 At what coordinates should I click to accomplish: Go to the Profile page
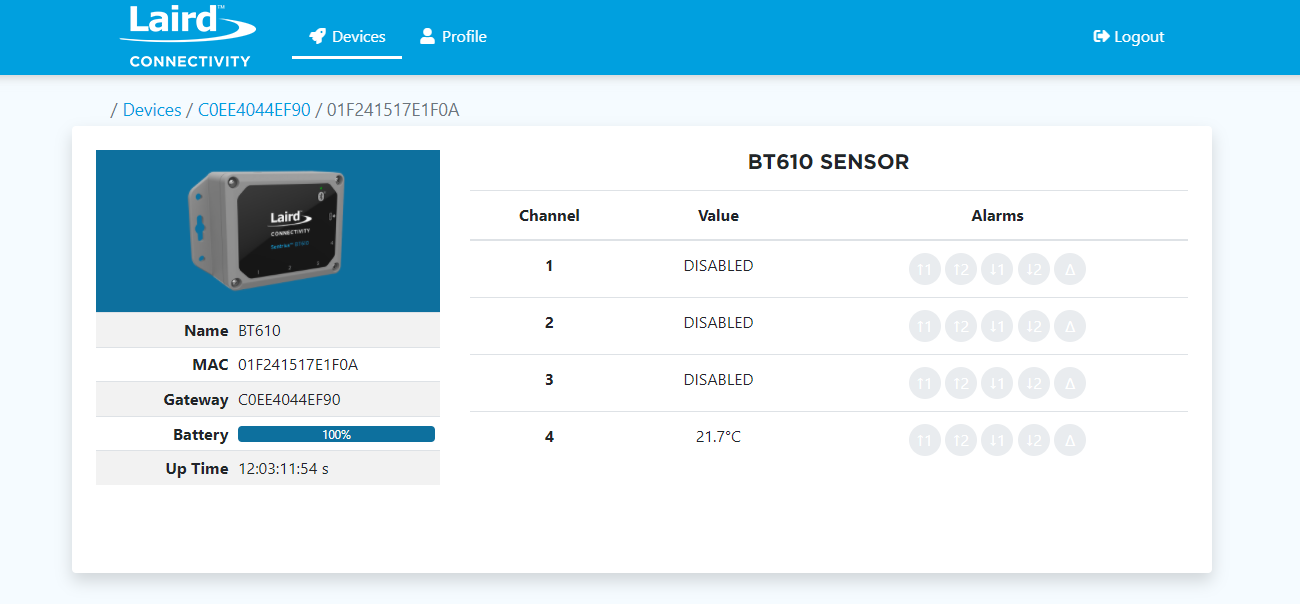click(453, 37)
